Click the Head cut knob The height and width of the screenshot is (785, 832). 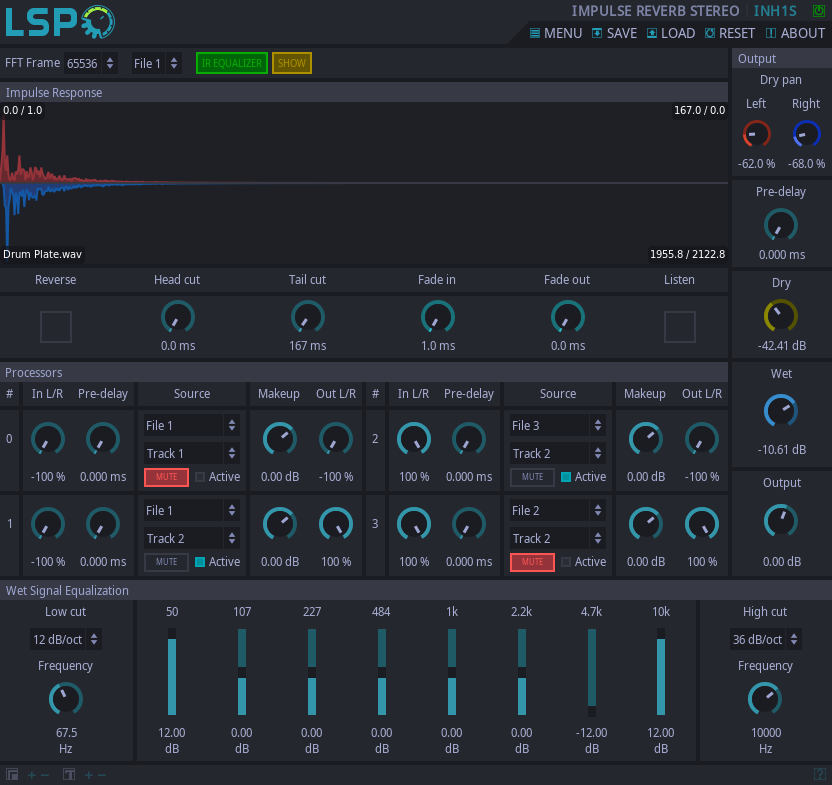[x=178, y=317]
